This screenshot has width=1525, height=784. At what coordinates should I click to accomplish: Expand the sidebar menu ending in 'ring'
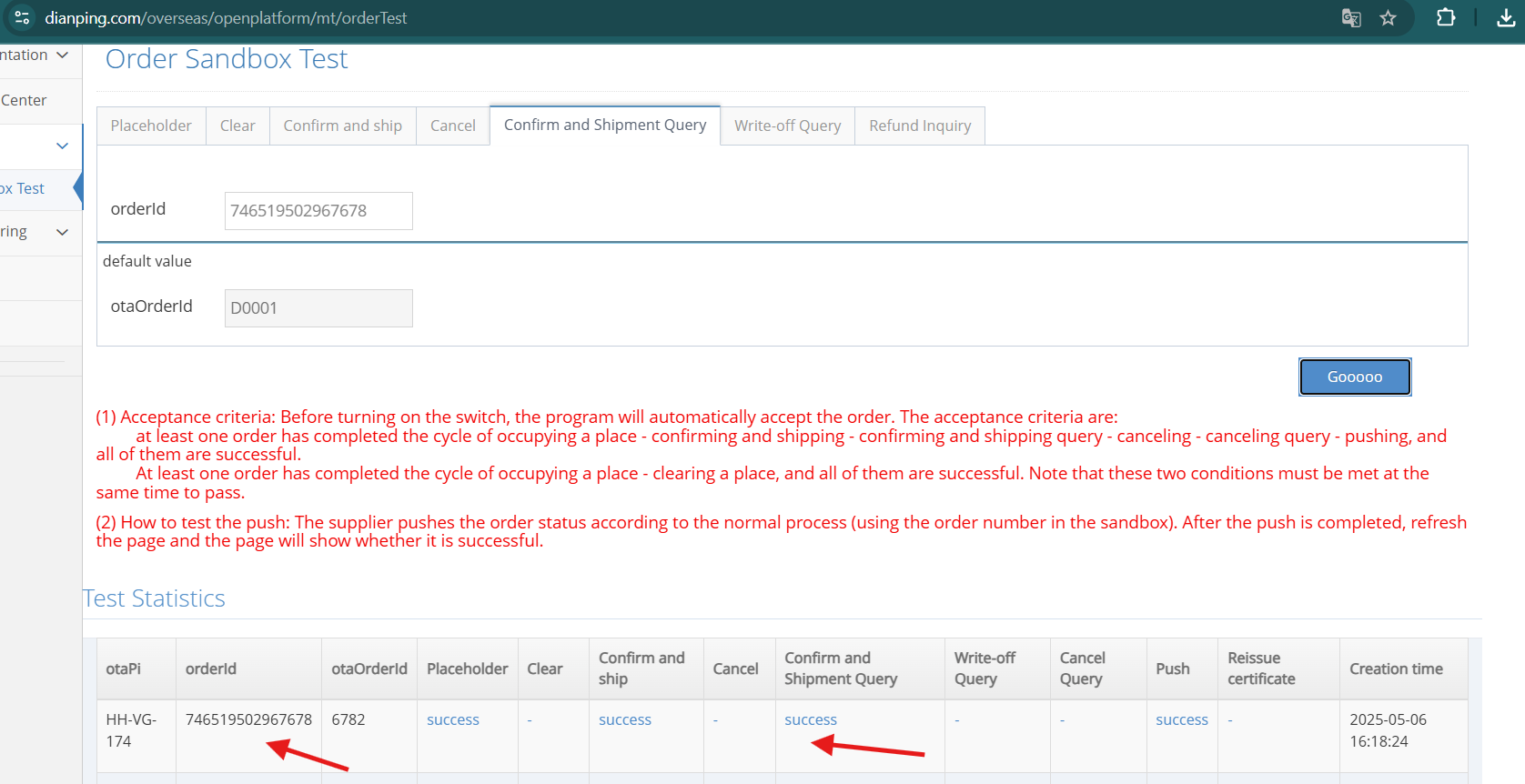pyautogui.click(x=62, y=232)
